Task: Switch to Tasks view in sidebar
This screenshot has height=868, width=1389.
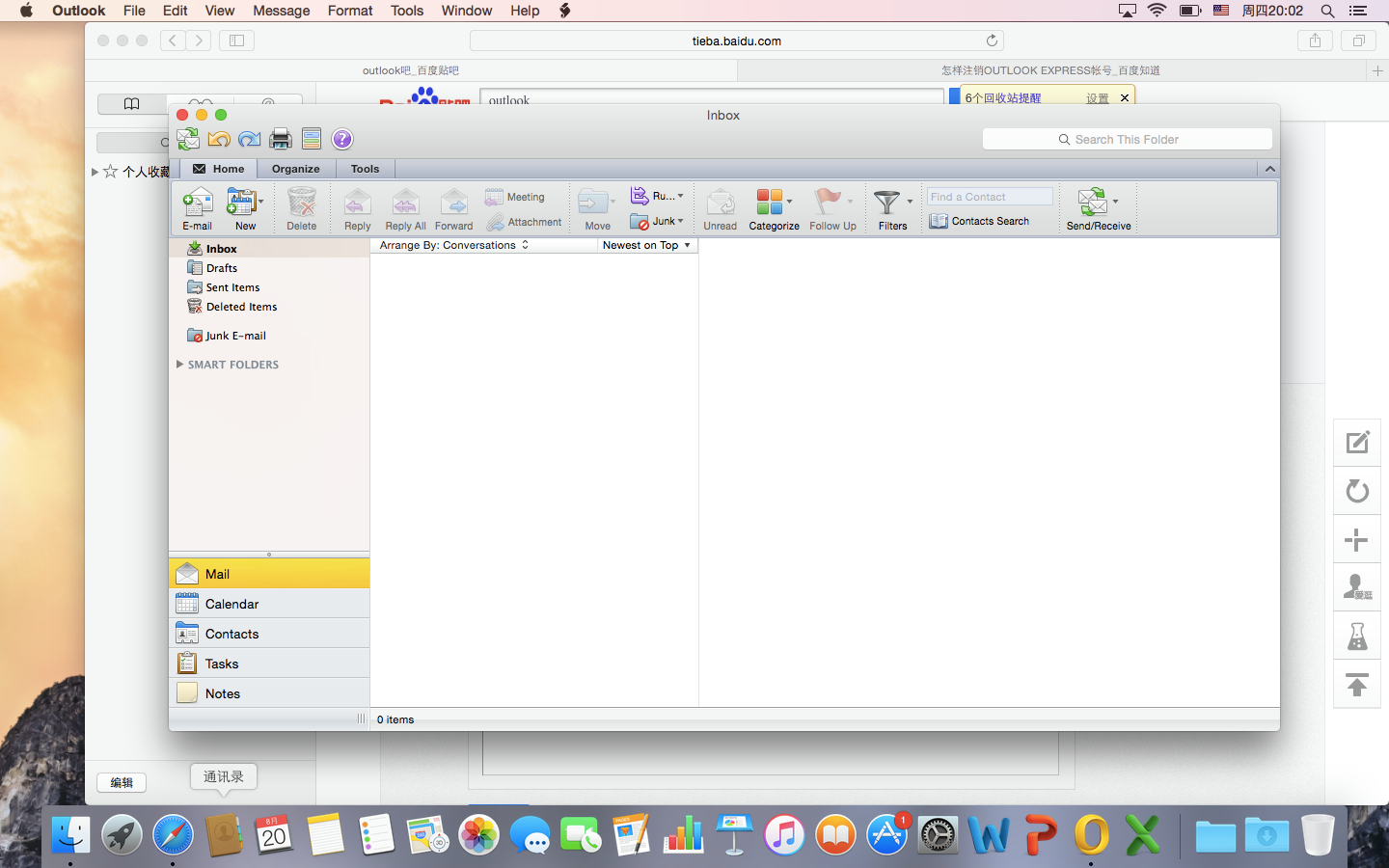Action: tap(269, 664)
